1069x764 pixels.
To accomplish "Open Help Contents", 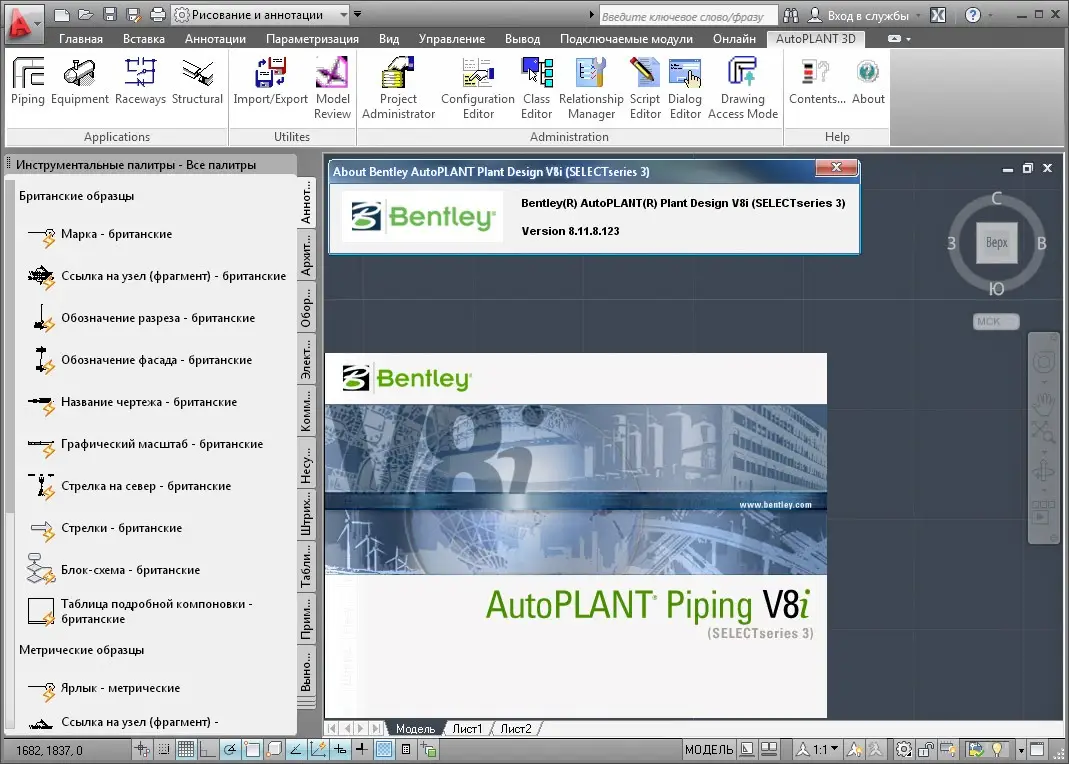I will tap(817, 81).
